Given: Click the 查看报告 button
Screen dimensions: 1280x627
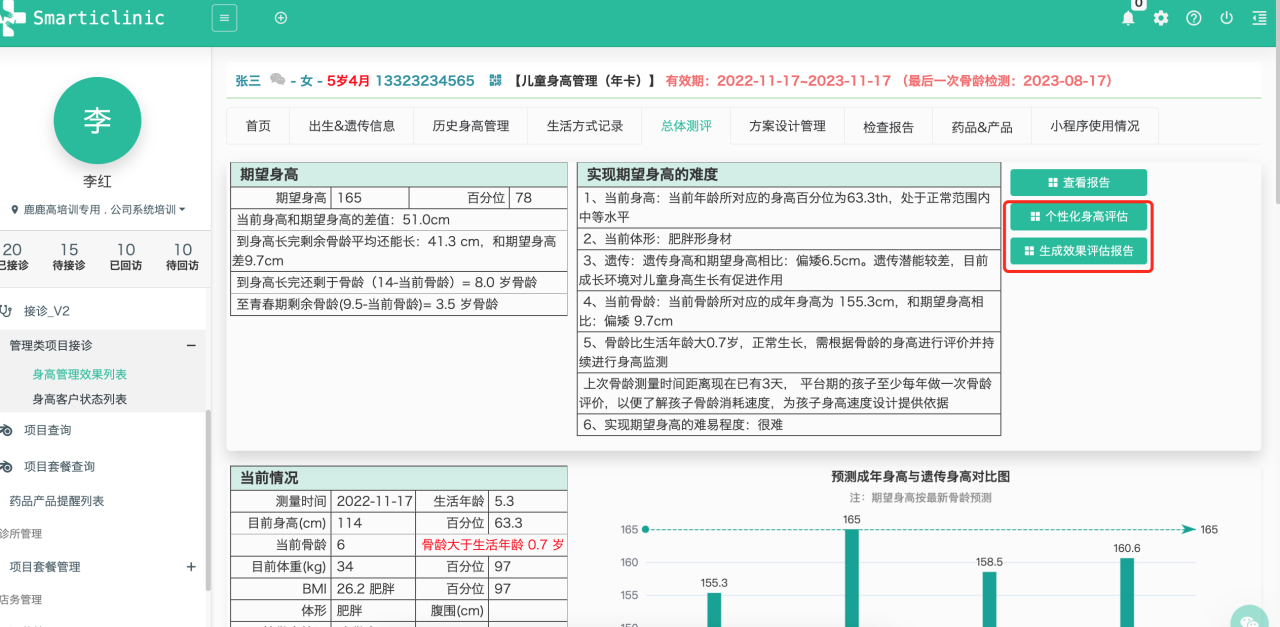Looking at the screenshot, I should coord(1078,183).
